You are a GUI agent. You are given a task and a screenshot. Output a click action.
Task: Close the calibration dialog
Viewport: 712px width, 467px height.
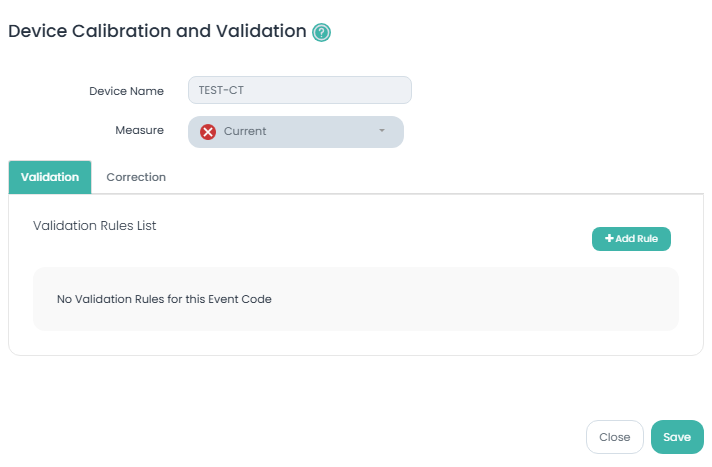click(614, 437)
